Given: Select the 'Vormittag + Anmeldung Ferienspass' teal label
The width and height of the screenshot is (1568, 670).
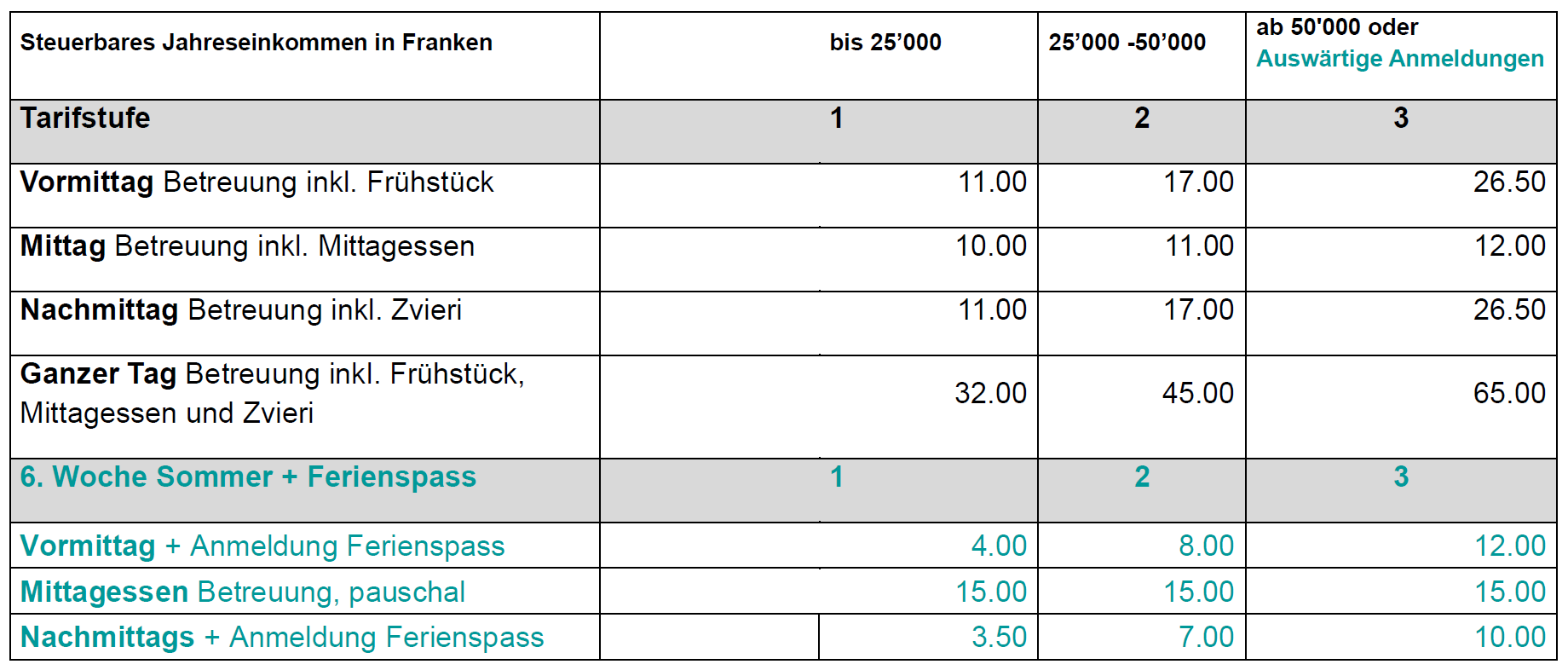Looking at the screenshot, I should [x=262, y=546].
